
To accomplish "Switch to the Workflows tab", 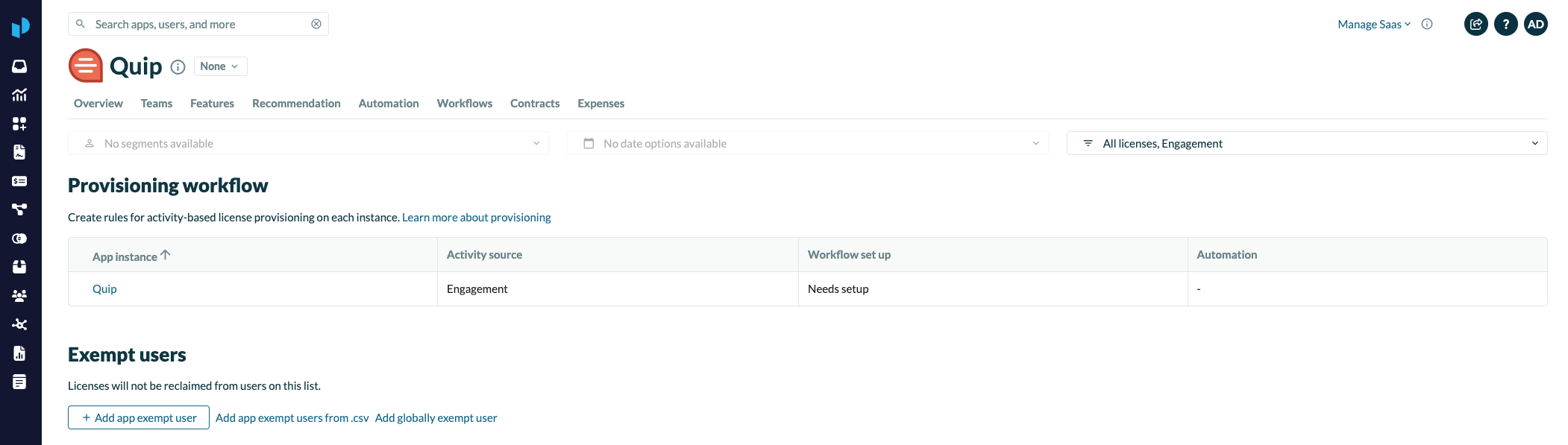I will tap(465, 104).
